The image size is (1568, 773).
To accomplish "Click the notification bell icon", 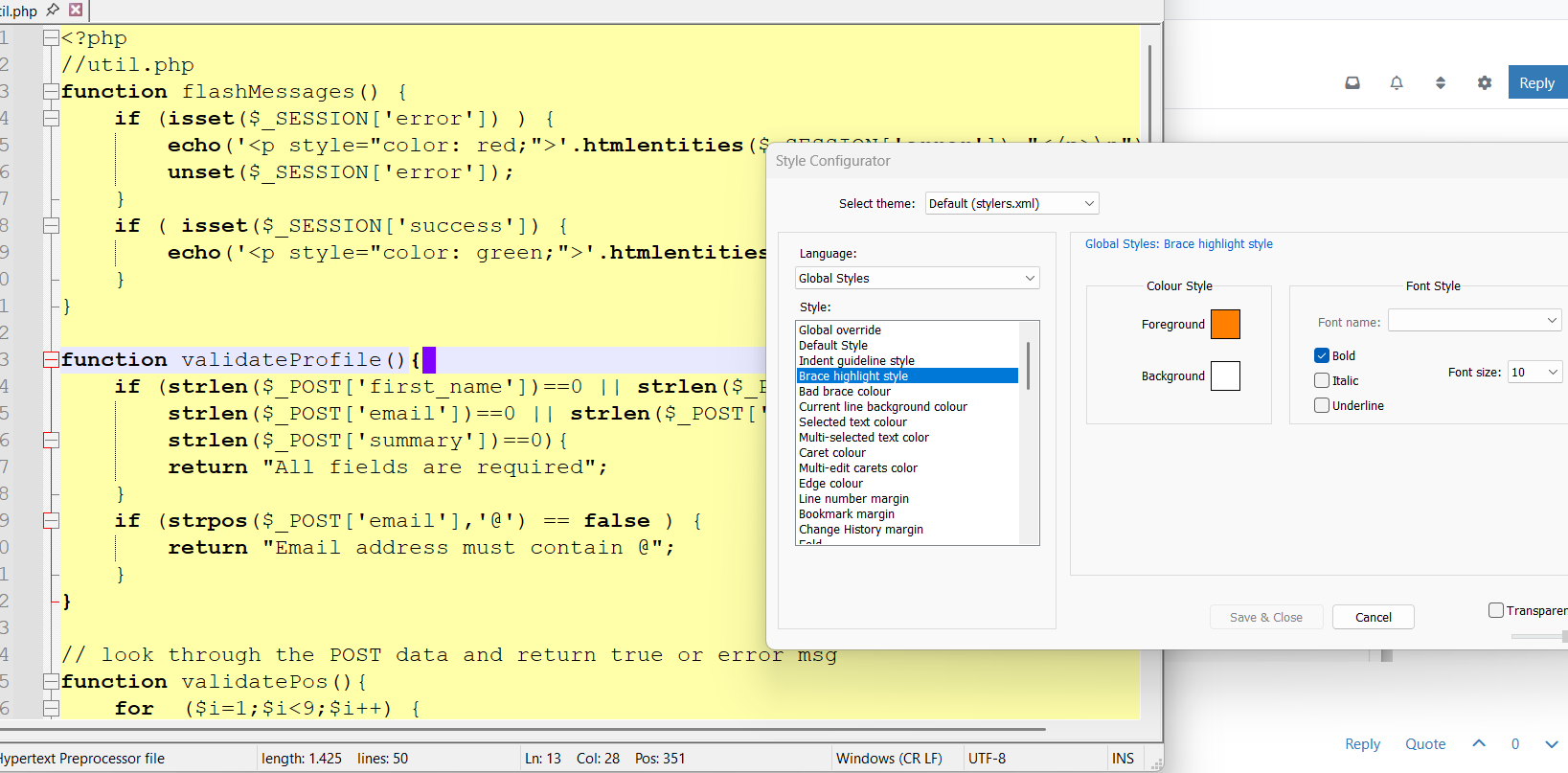I will [1397, 83].
